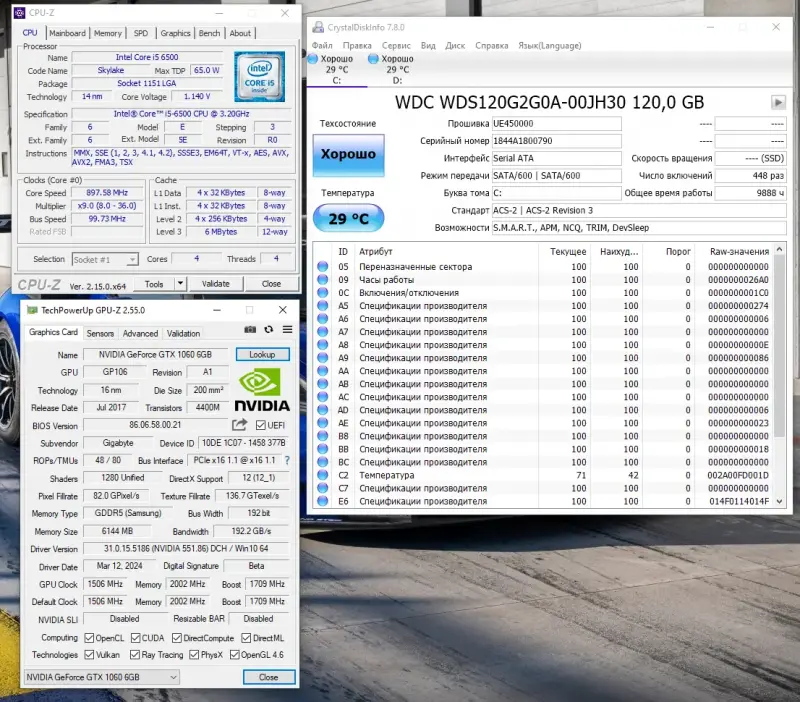Toggle the DirectML checkbox
Image resolution: width=800 pixels, height=702 pixels.
coord(246,638)
